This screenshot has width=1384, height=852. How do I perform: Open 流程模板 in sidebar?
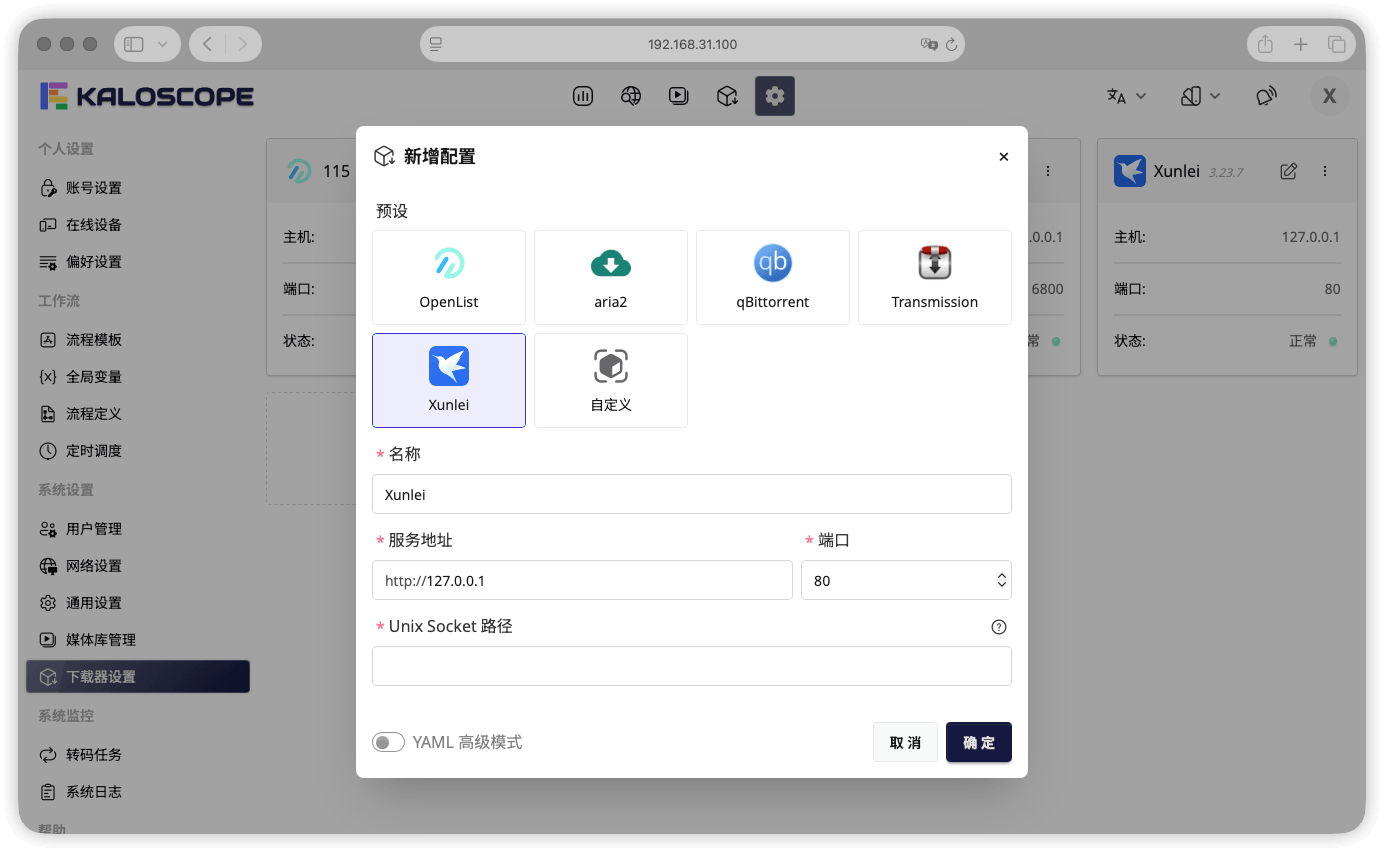click(x=138, y=340)
